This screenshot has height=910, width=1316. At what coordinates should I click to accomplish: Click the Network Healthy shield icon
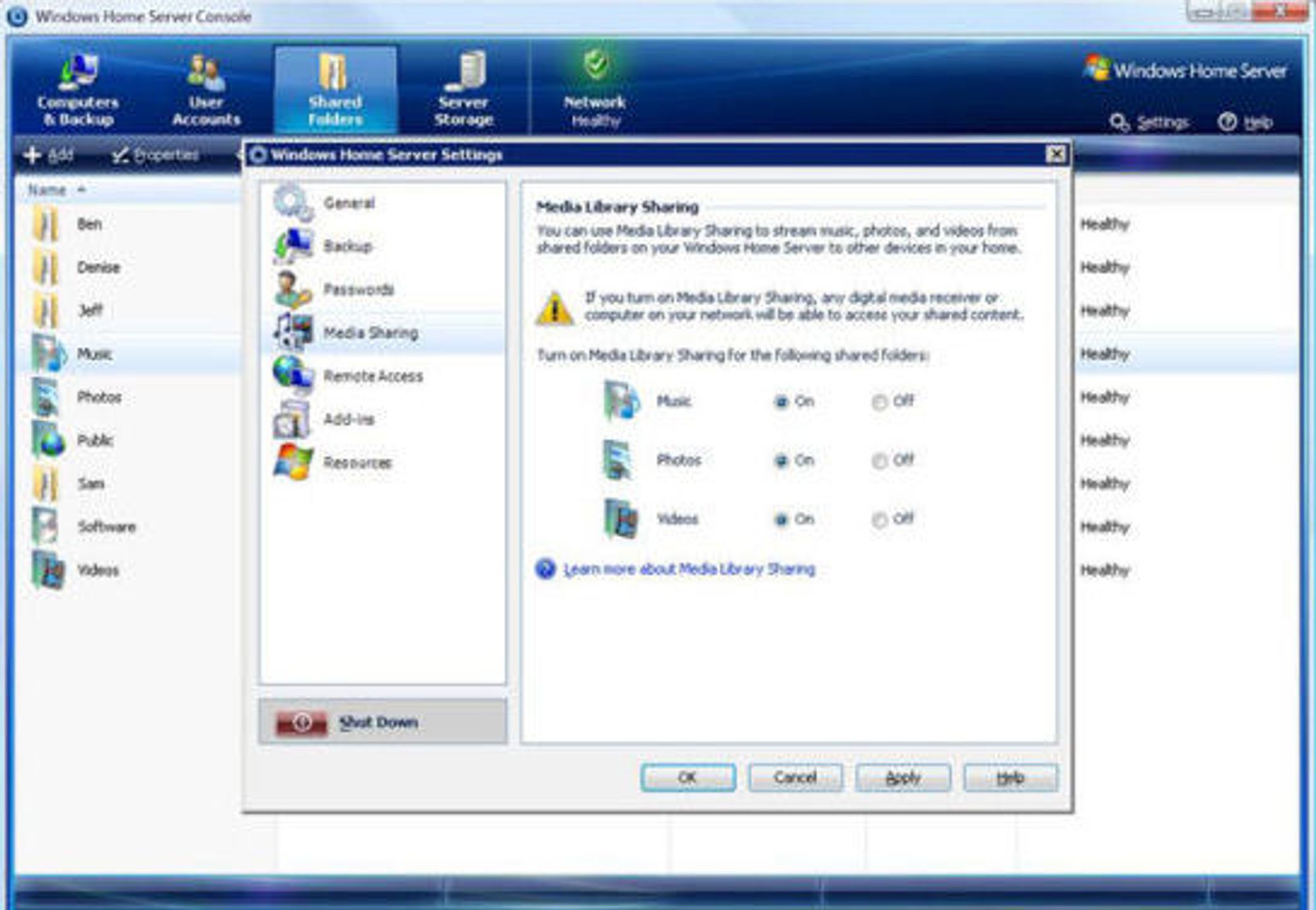pyautogui.click(x=595, y=64)
